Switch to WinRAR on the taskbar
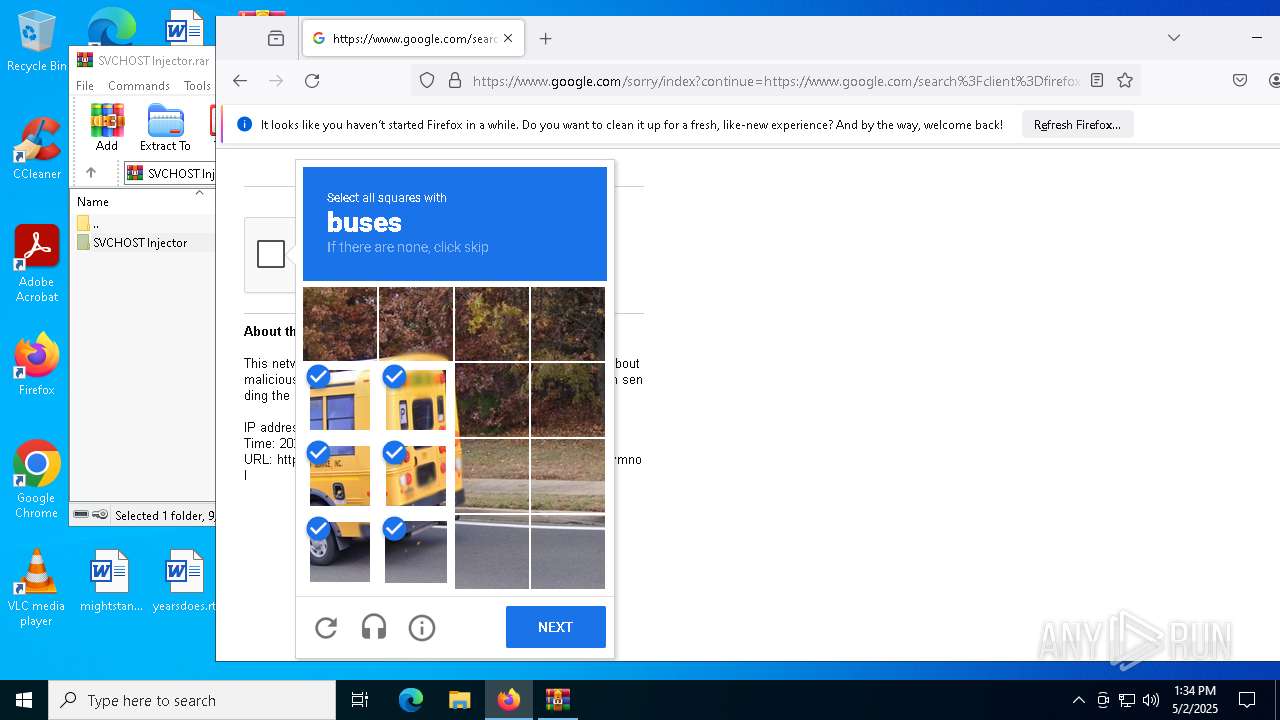This screenshot has height=720, width=1280. tap(557, 700)
